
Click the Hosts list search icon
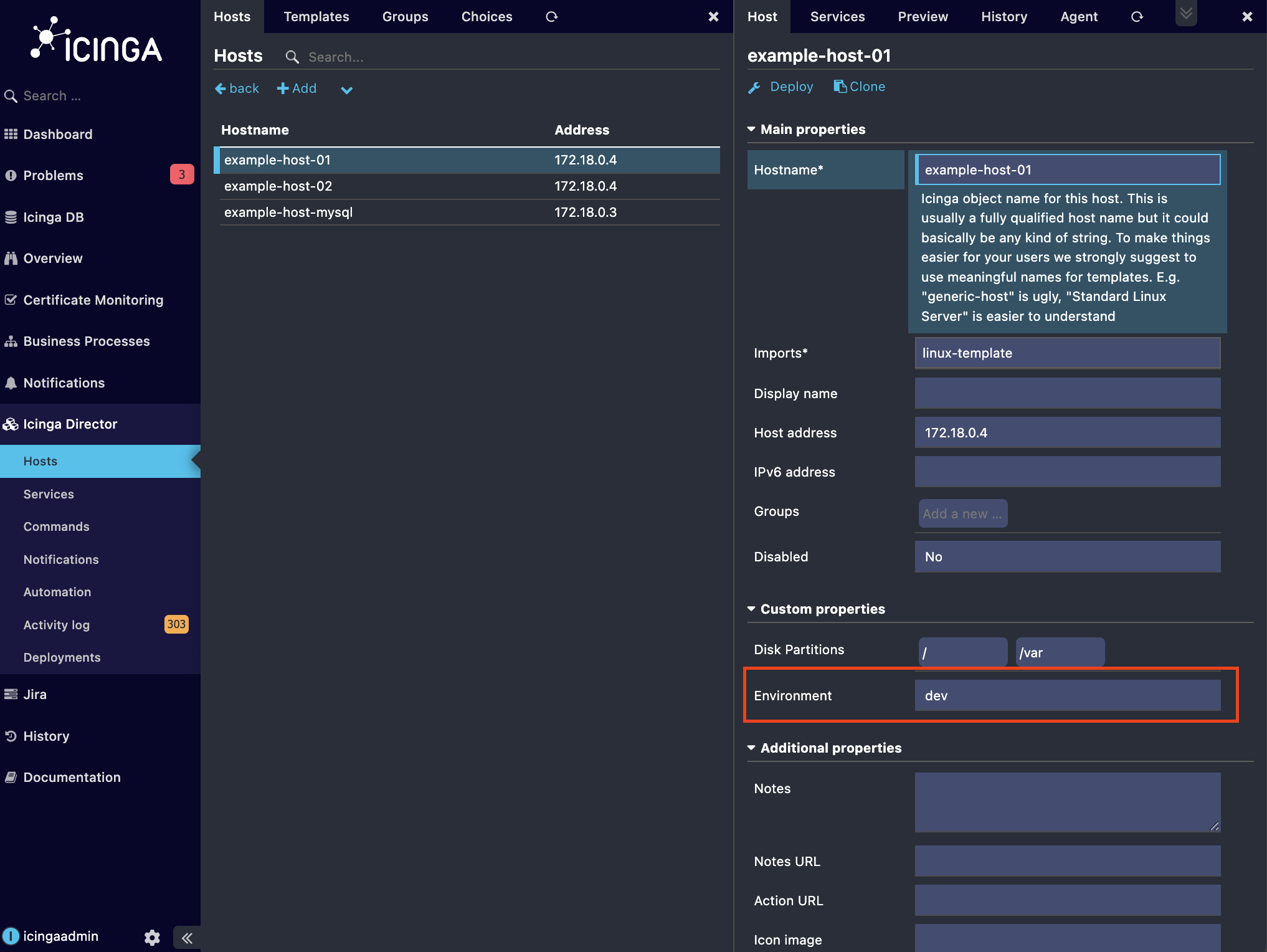click(x=292, y=57)
